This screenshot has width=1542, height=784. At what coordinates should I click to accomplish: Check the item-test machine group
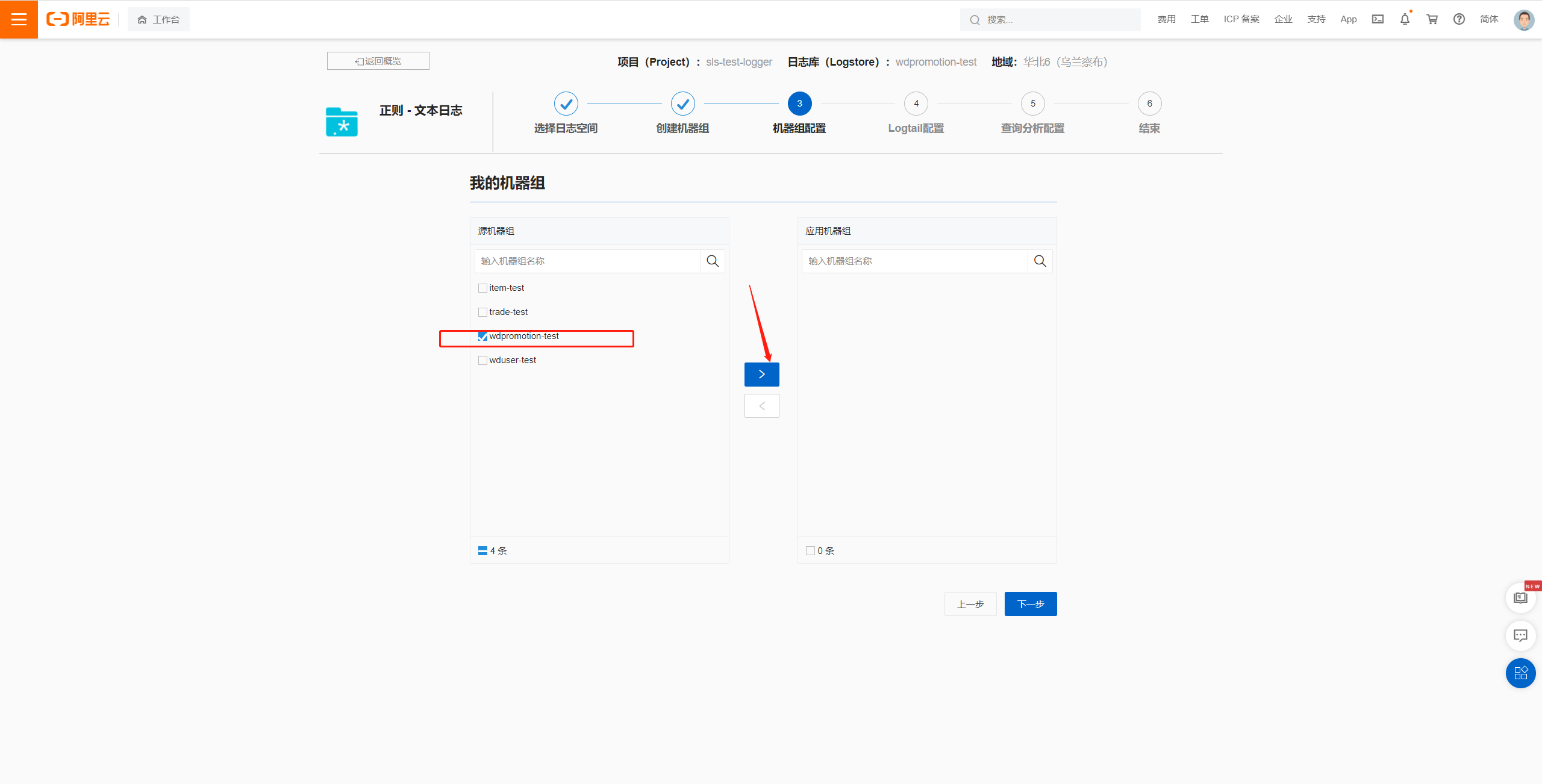[x=482, y=288]
